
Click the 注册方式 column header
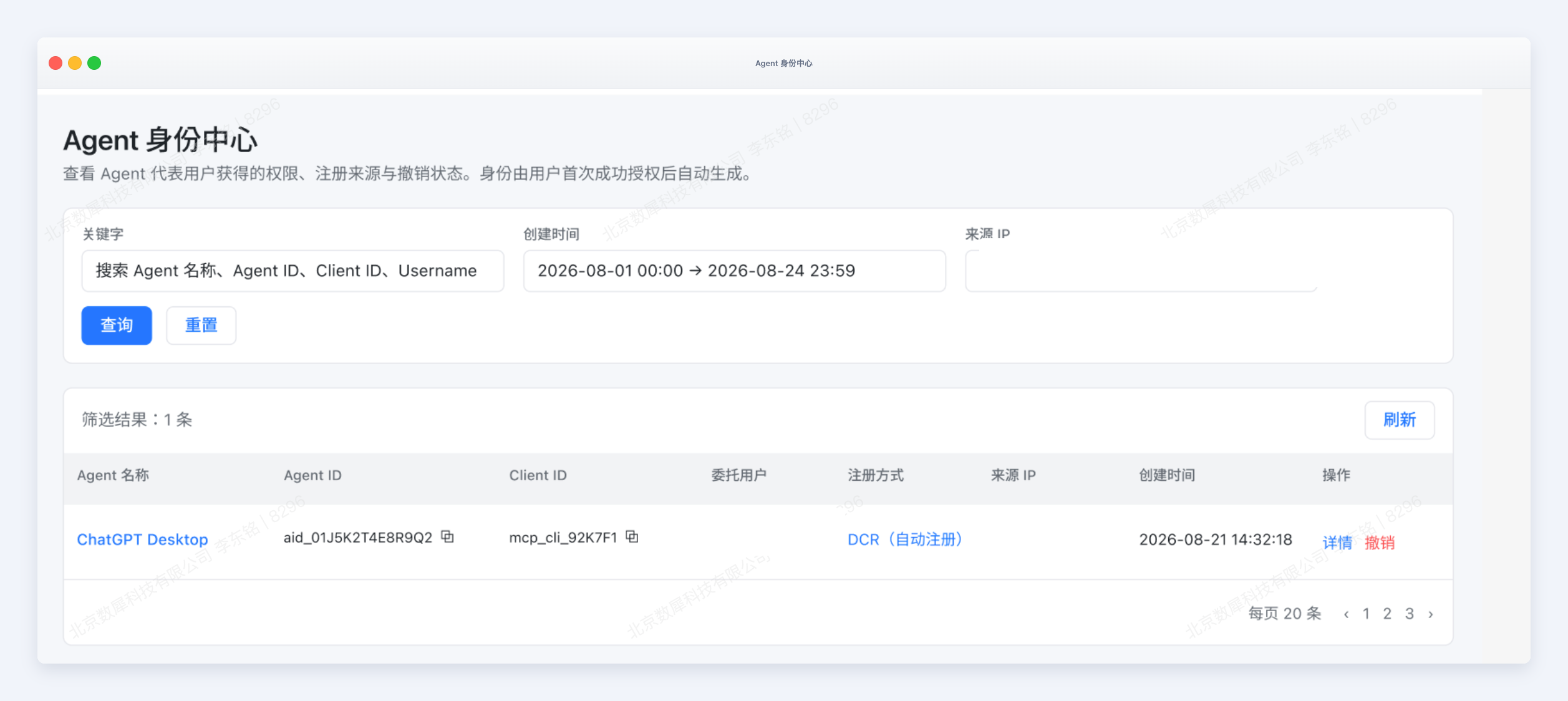(x=875, y=475)
